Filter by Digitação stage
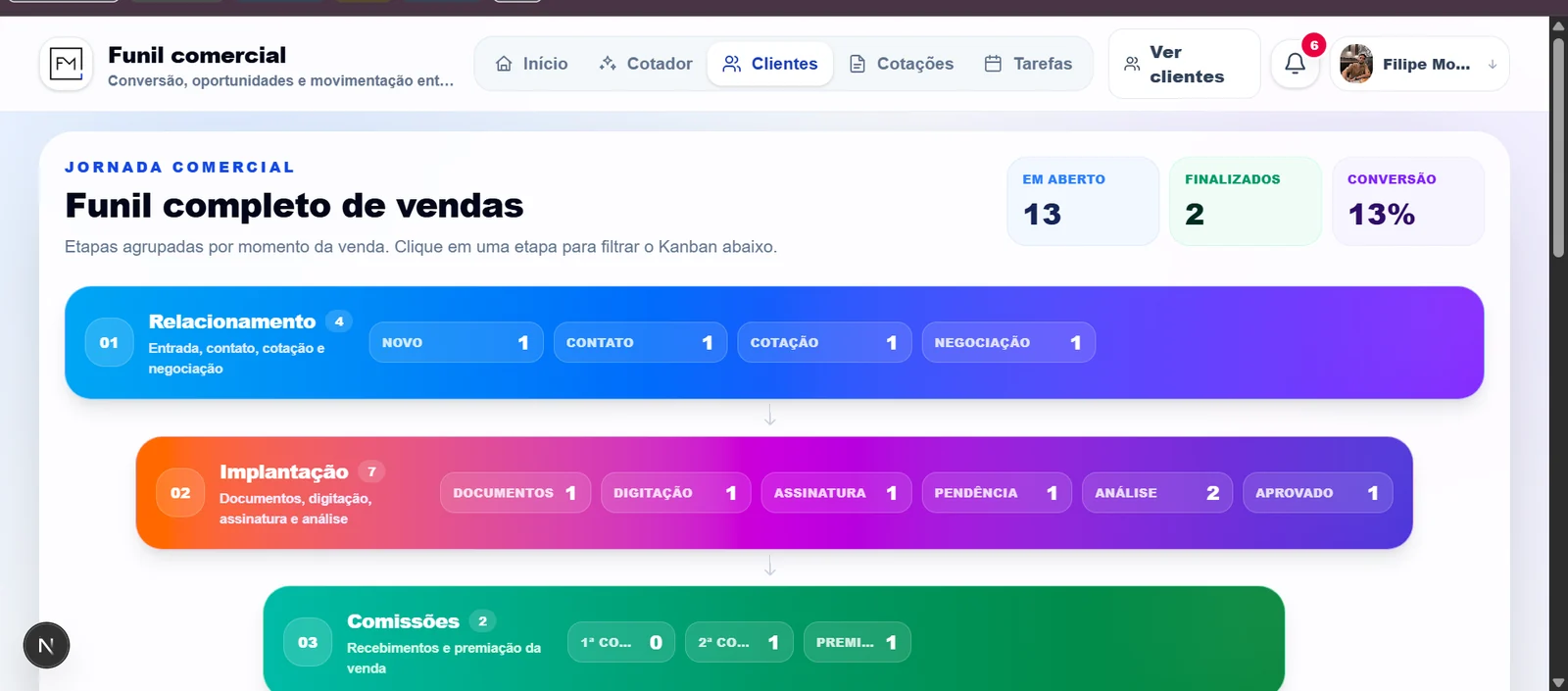This screenshot has width=1568, height=691. click(676, 493)
